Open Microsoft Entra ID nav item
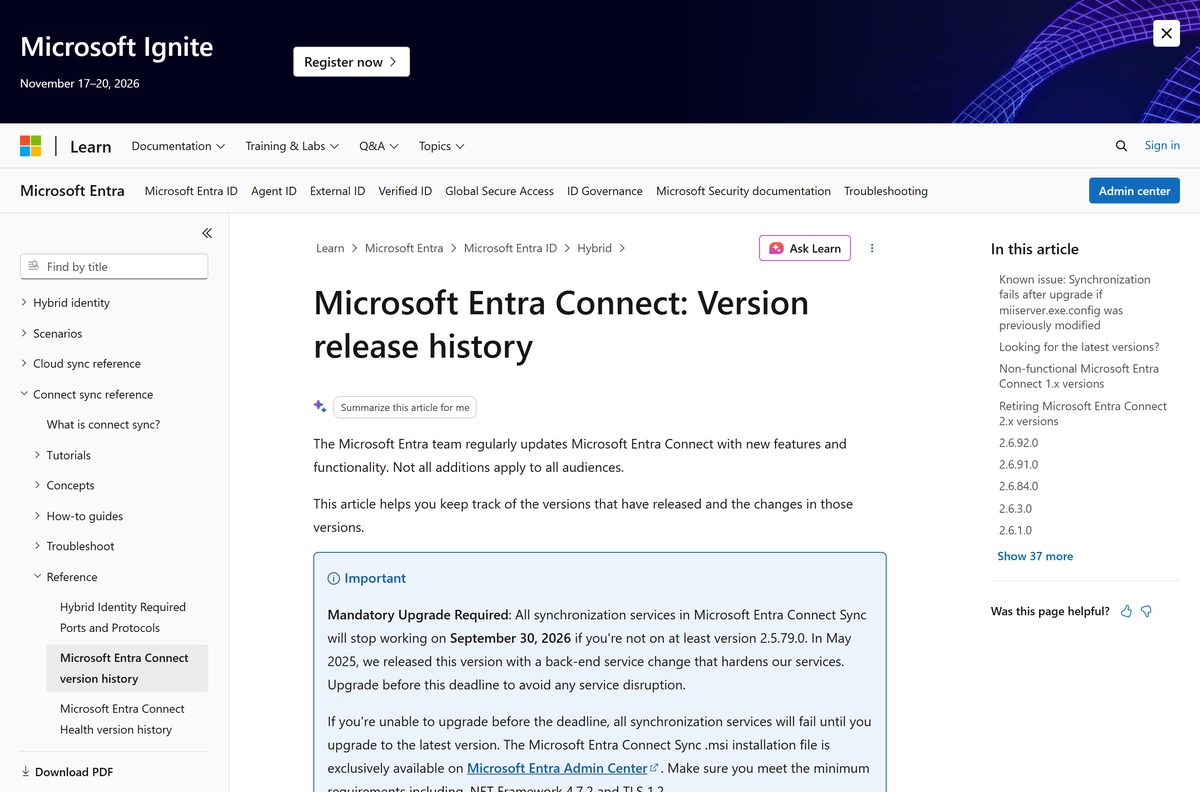Viewport: 1200px width, 792px height. click(191, 191)
